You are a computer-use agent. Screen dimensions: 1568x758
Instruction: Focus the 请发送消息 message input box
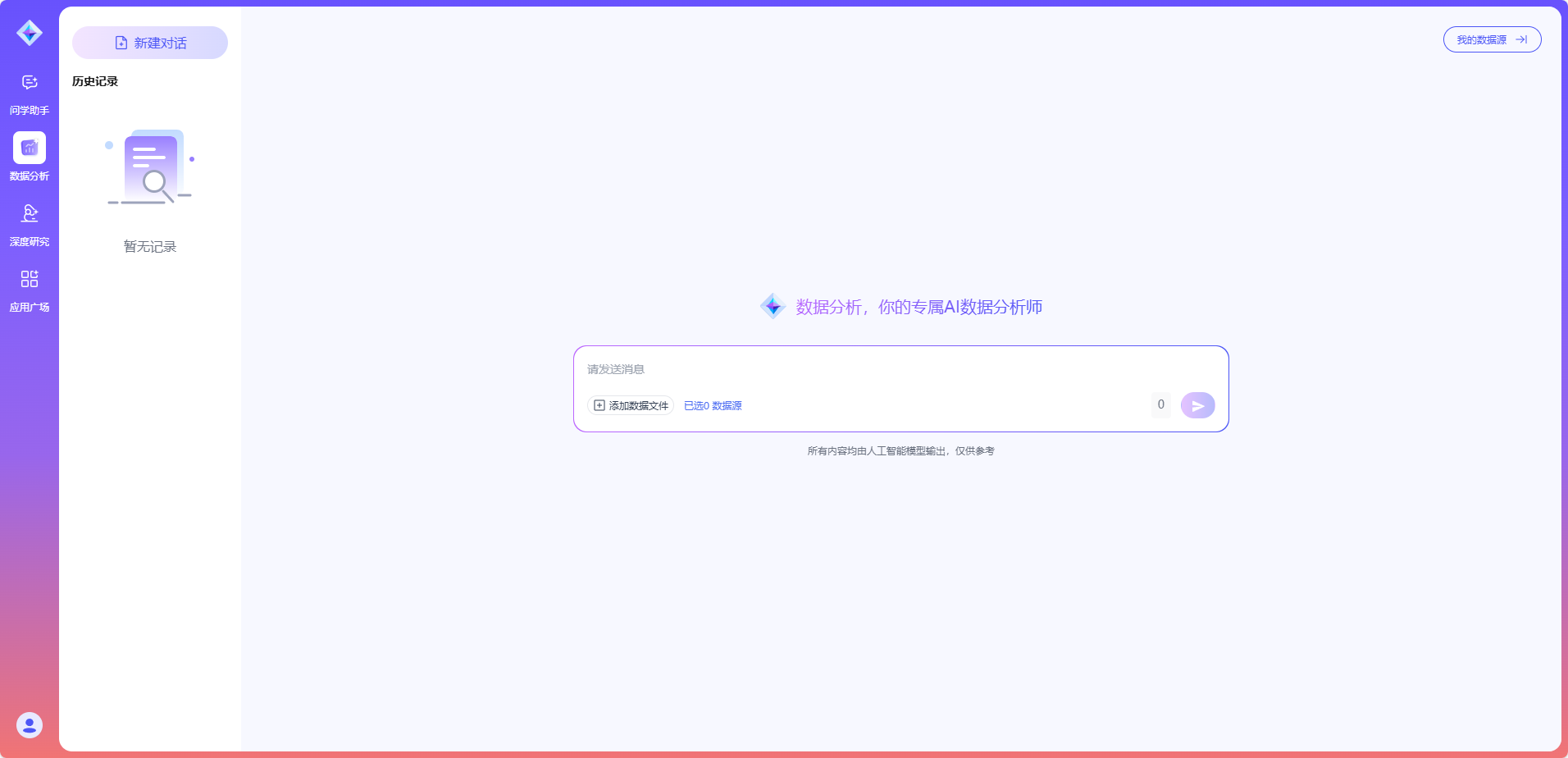861,370
